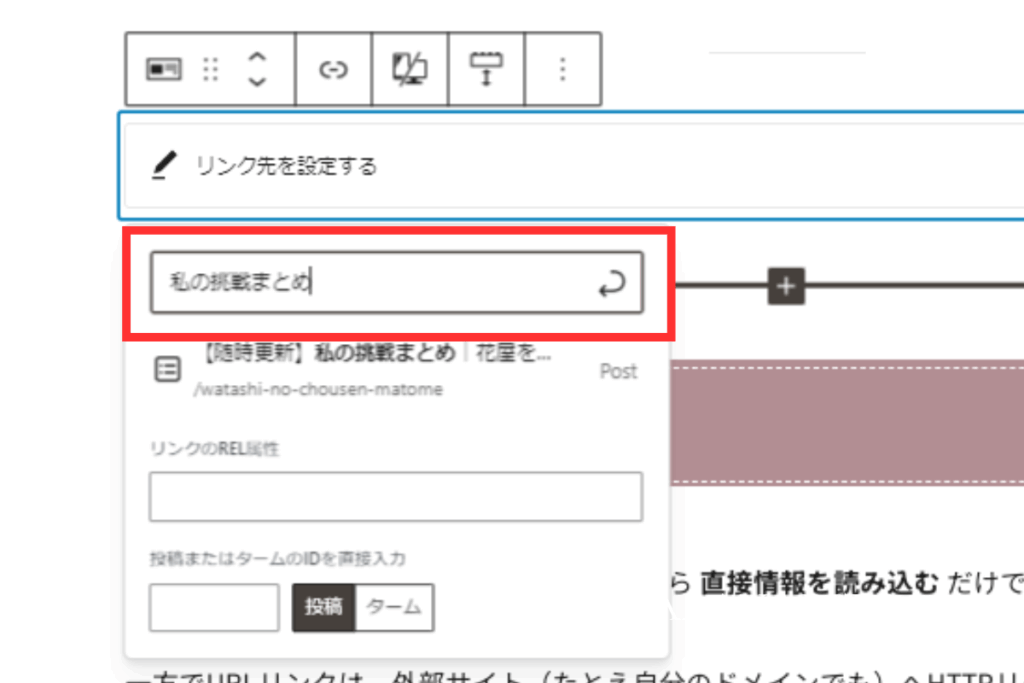Click the width adjustment icon in the toolbar

[x=486, y=68]
